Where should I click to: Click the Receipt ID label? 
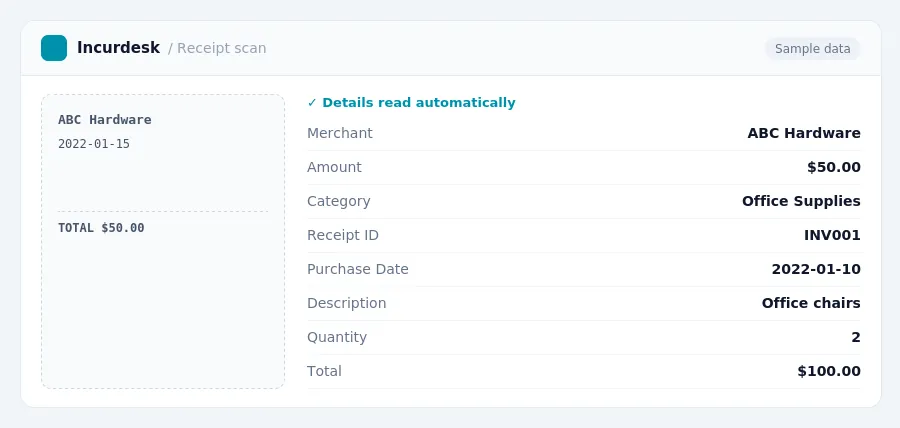click(x=343, y=235)
